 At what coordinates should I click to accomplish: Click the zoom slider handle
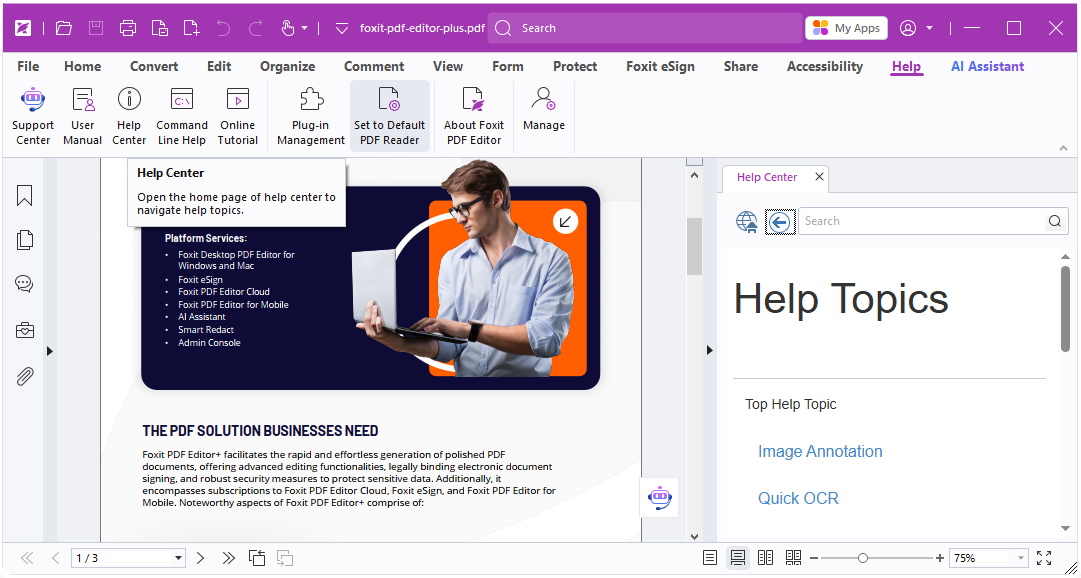(x=863, y=558)
